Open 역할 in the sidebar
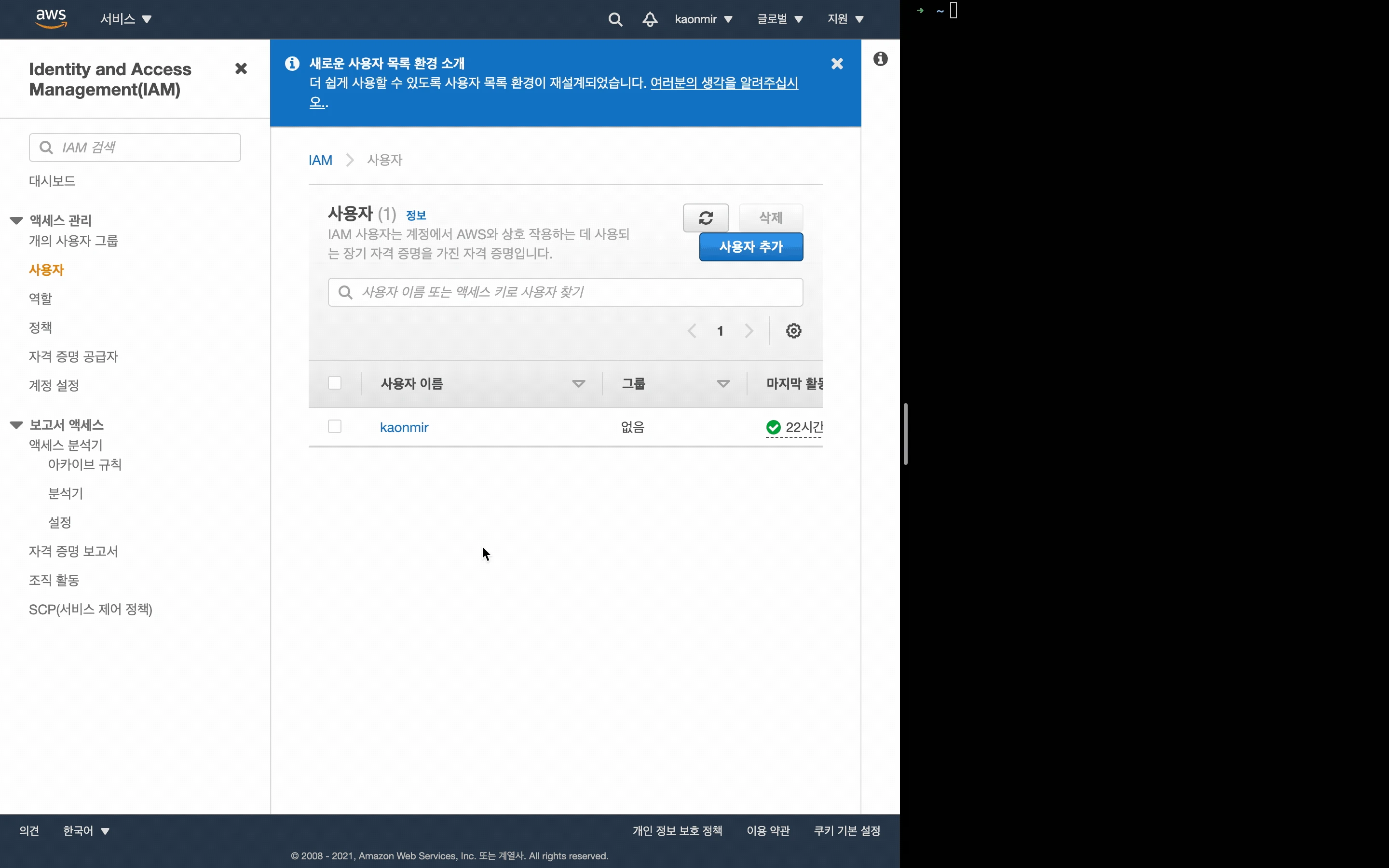Image resolution: width=1389 pixels, height=868 pixels. 40,298
